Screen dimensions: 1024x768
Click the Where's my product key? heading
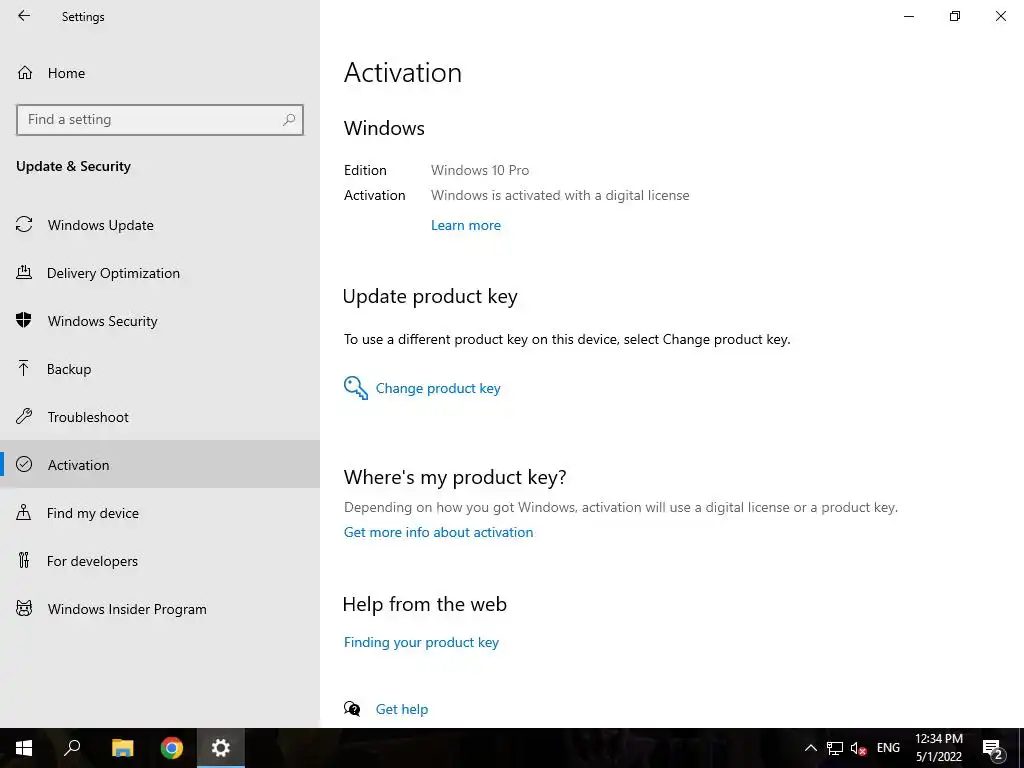pyautogui.click(x=455, y=477)
